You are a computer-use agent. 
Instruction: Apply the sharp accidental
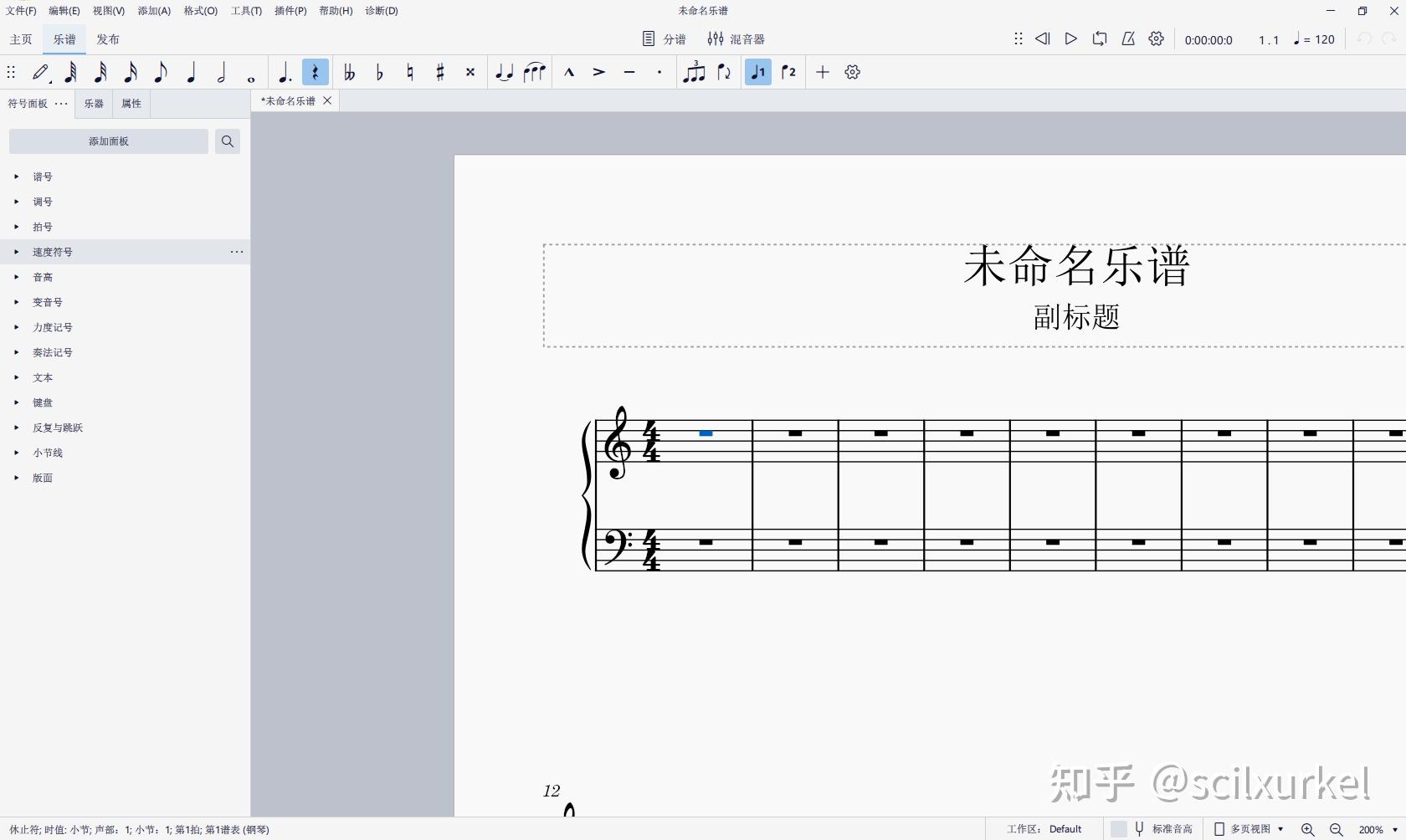tap(440, 73)
